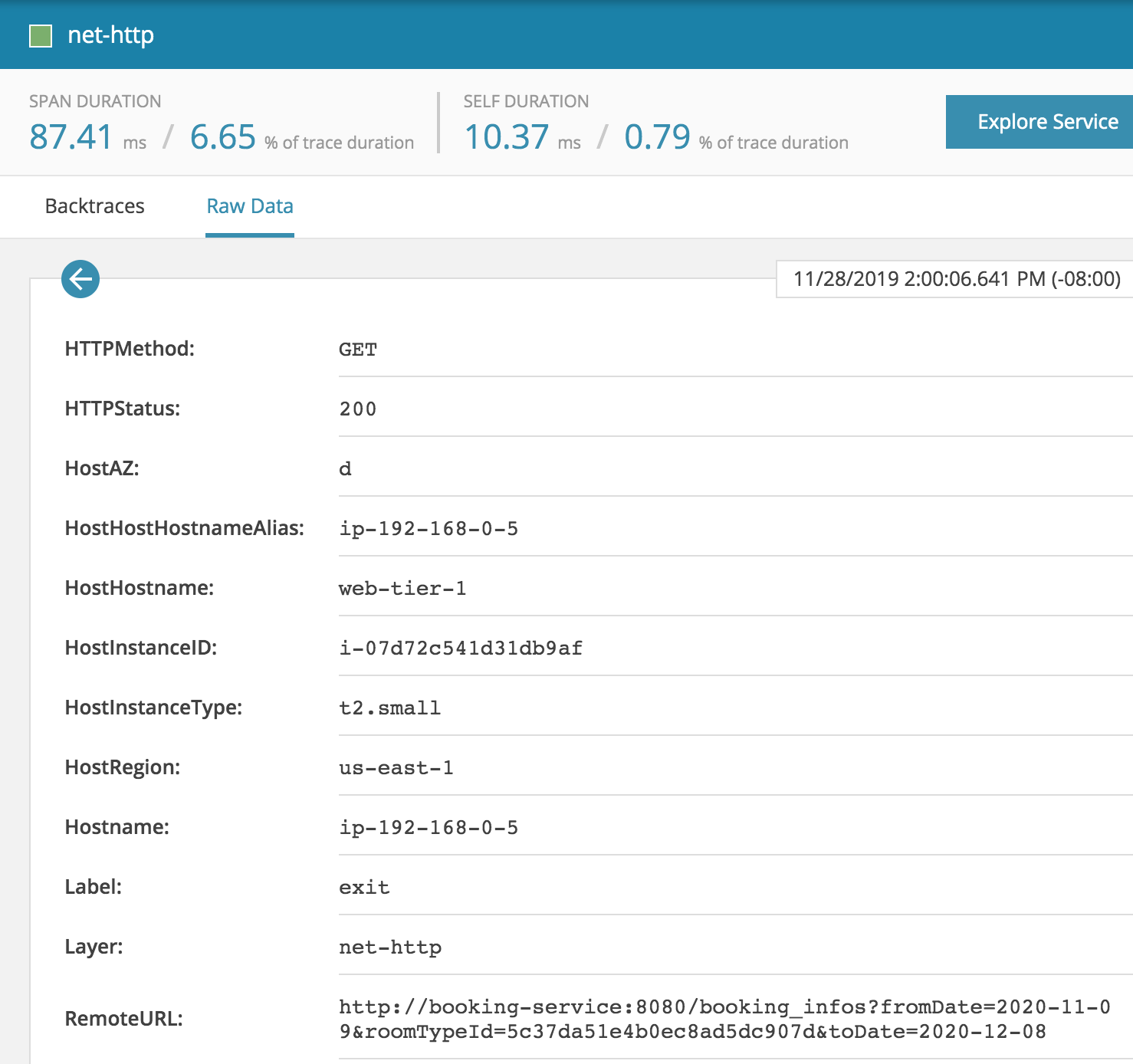Viewport: 1133px width, 1064px height.
Task: Click the 87.41 ms span duration value
Action: click(71, 138)
